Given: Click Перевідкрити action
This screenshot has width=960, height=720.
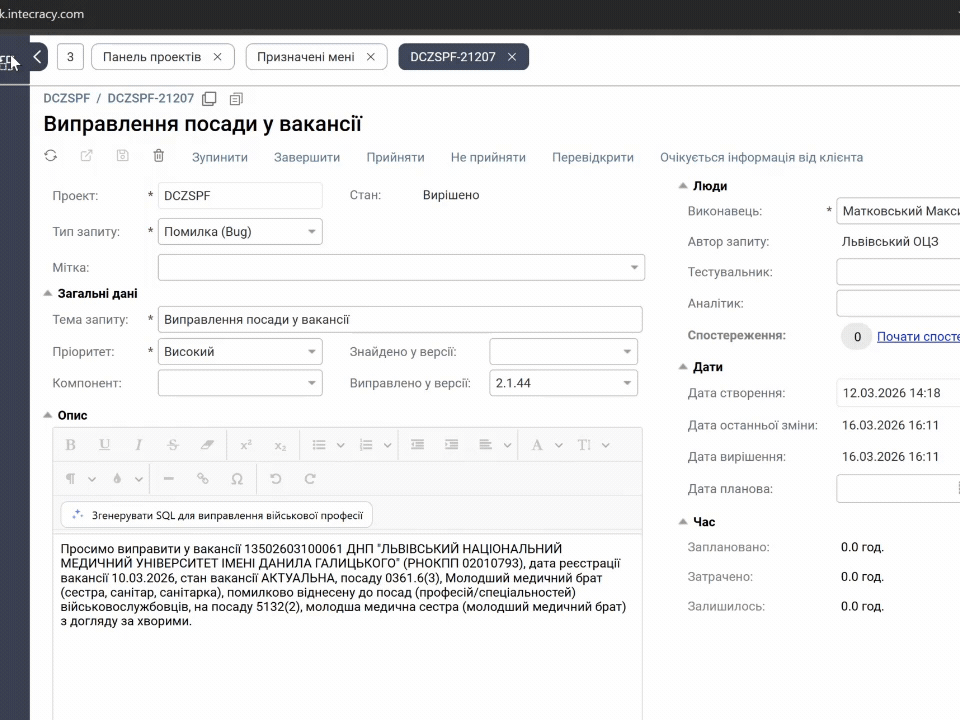Looking at the screenshot, I should pos(593,157).
